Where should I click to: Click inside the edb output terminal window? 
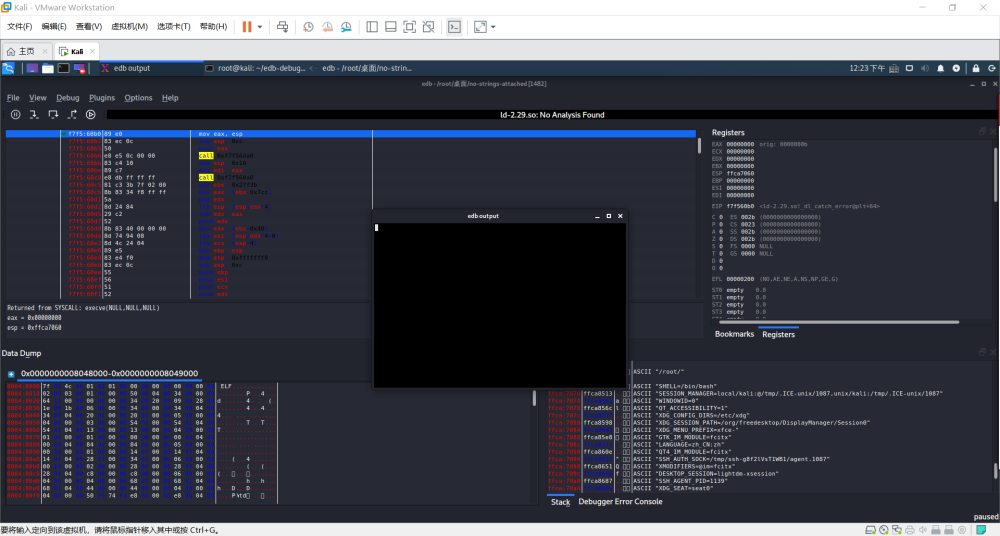pyautogui.click(x=499, y=305)
